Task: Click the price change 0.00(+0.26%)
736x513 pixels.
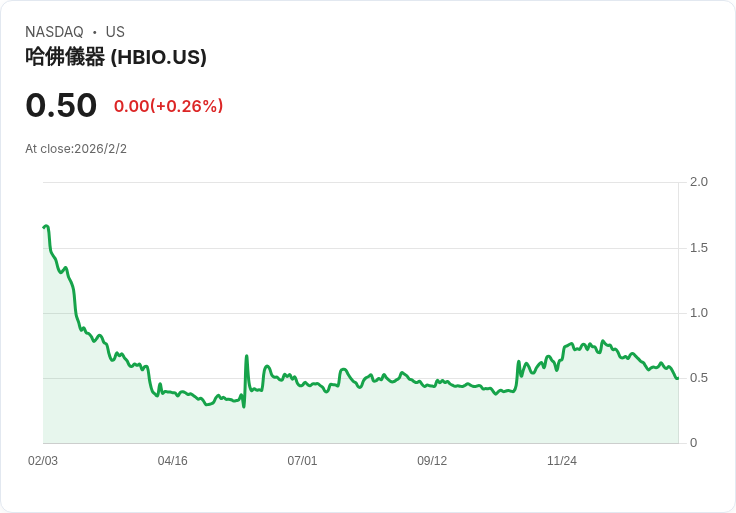Action: [169, 106]
